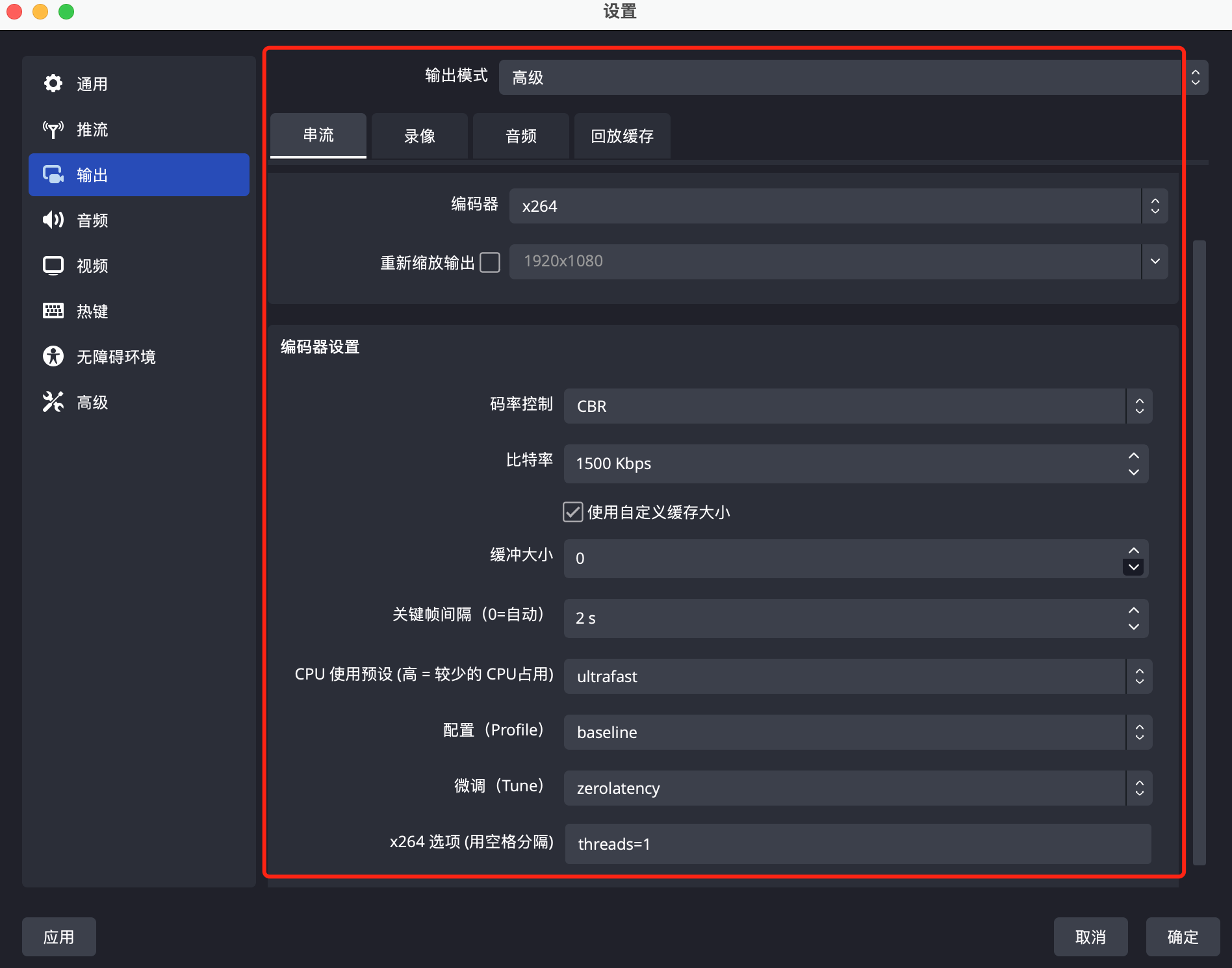Viewport: 1232px width, 968px height.
Task: Click the 视频 monitor icon
Action: (53, 266)
